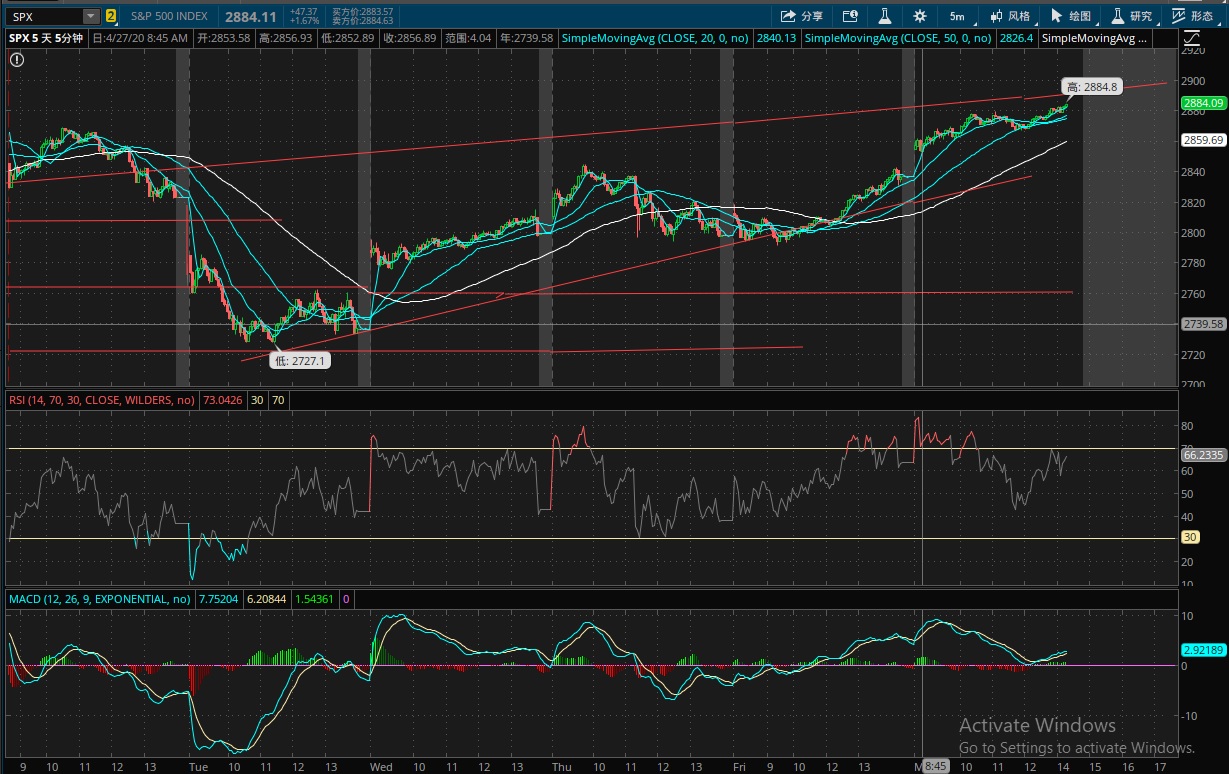Click the high 2884.8 price bubble
The image size is (1229, 774).
[1092, 87]
